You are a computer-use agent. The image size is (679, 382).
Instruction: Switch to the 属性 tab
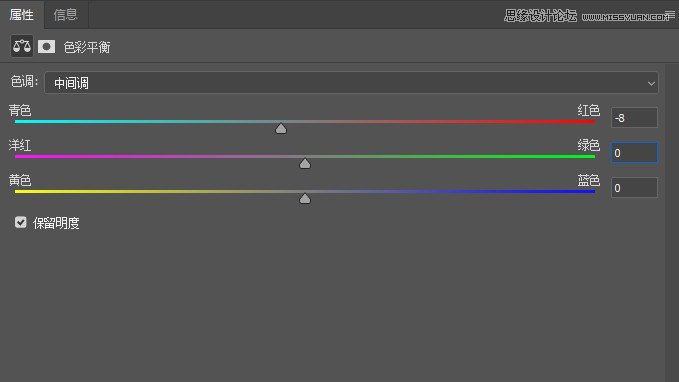point(22,15)
